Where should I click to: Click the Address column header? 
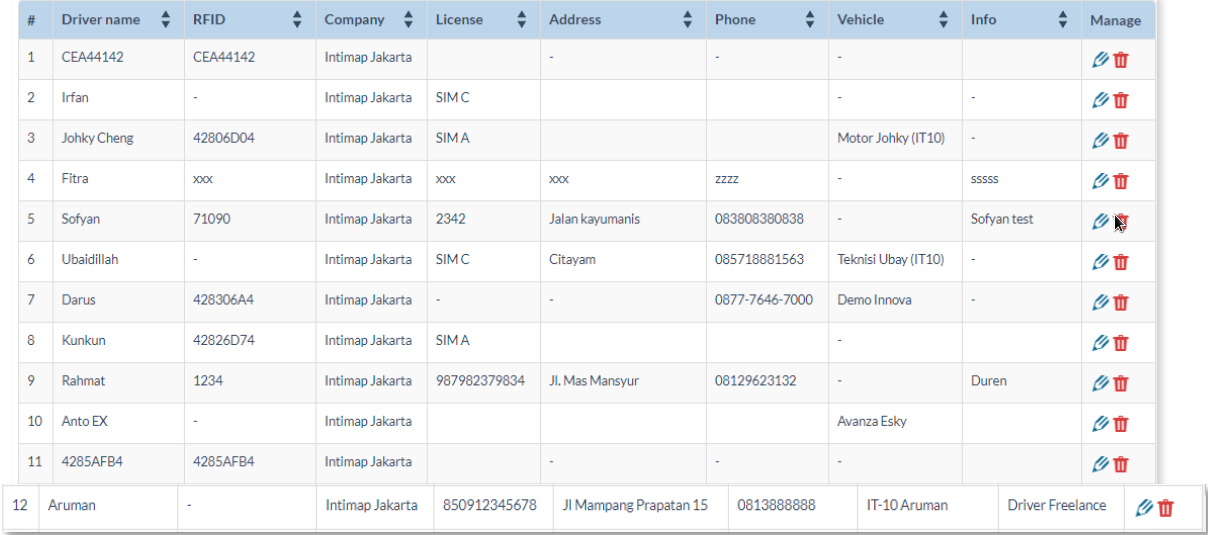click(575, 20)
